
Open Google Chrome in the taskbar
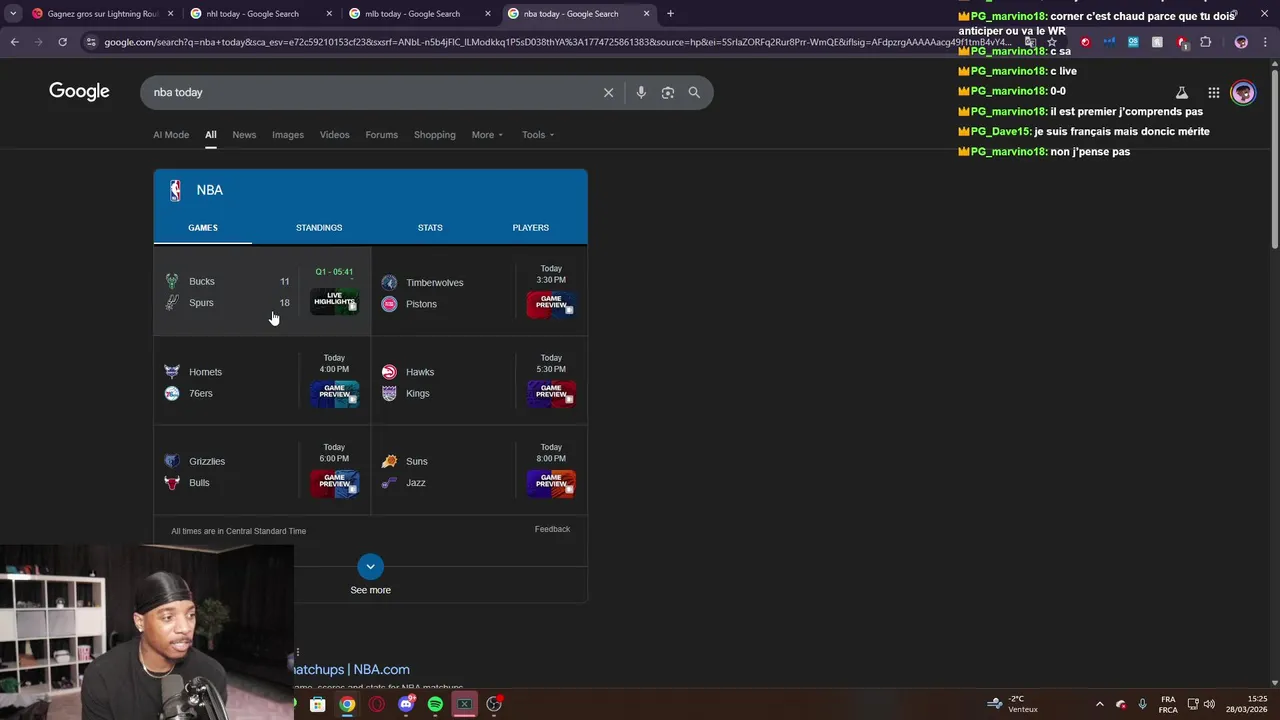click(347, 704)
